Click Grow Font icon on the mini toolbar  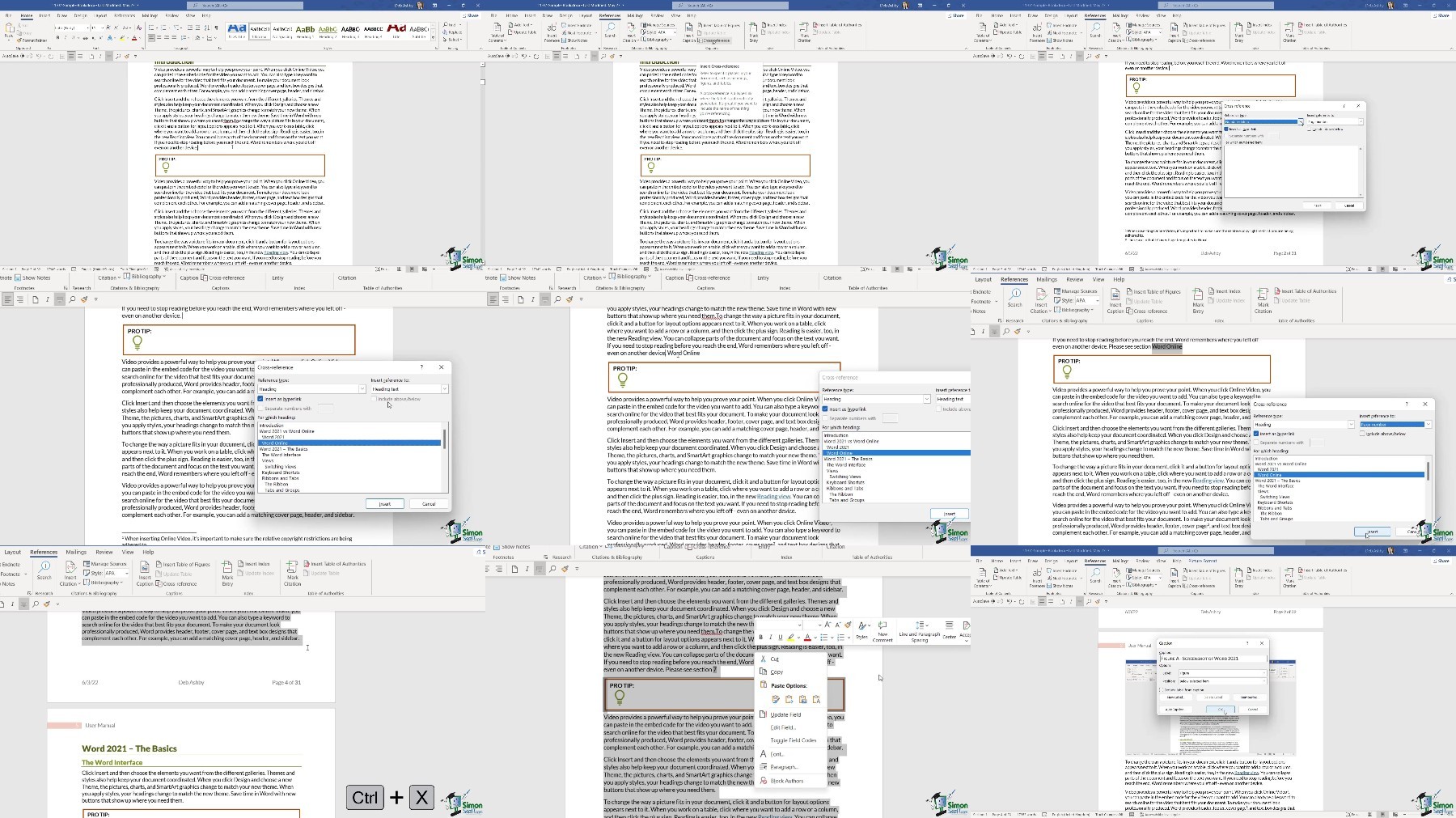tap(829, 625)
